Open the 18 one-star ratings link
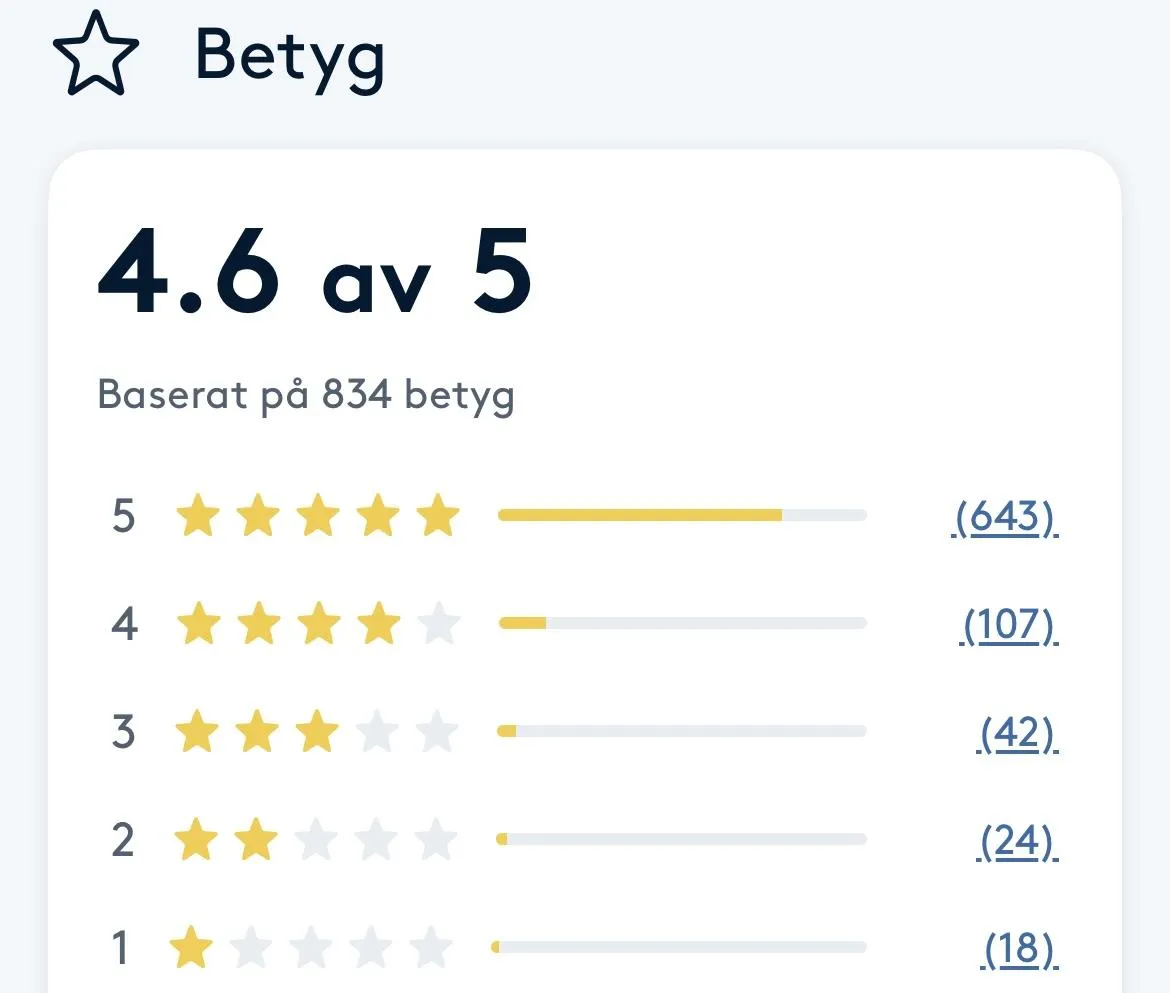 (1019, 949)
